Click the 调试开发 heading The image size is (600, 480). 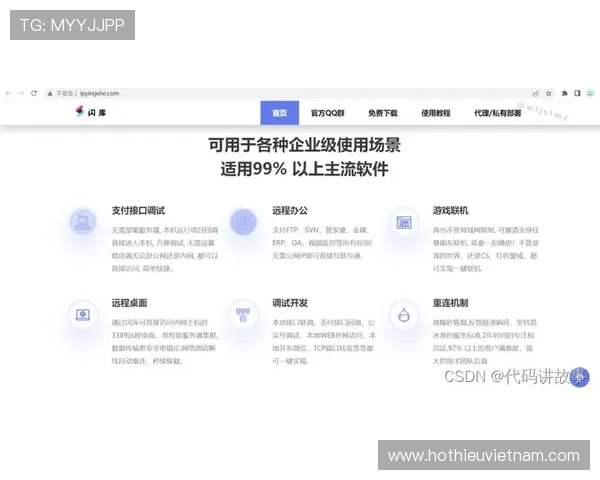pyautogui.click(x=290, y=303)
